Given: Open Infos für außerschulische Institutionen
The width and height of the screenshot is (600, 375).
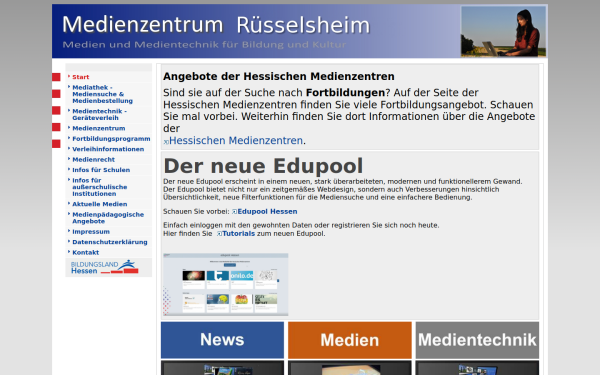Looking at the screenshot, I should coord(99,187).
